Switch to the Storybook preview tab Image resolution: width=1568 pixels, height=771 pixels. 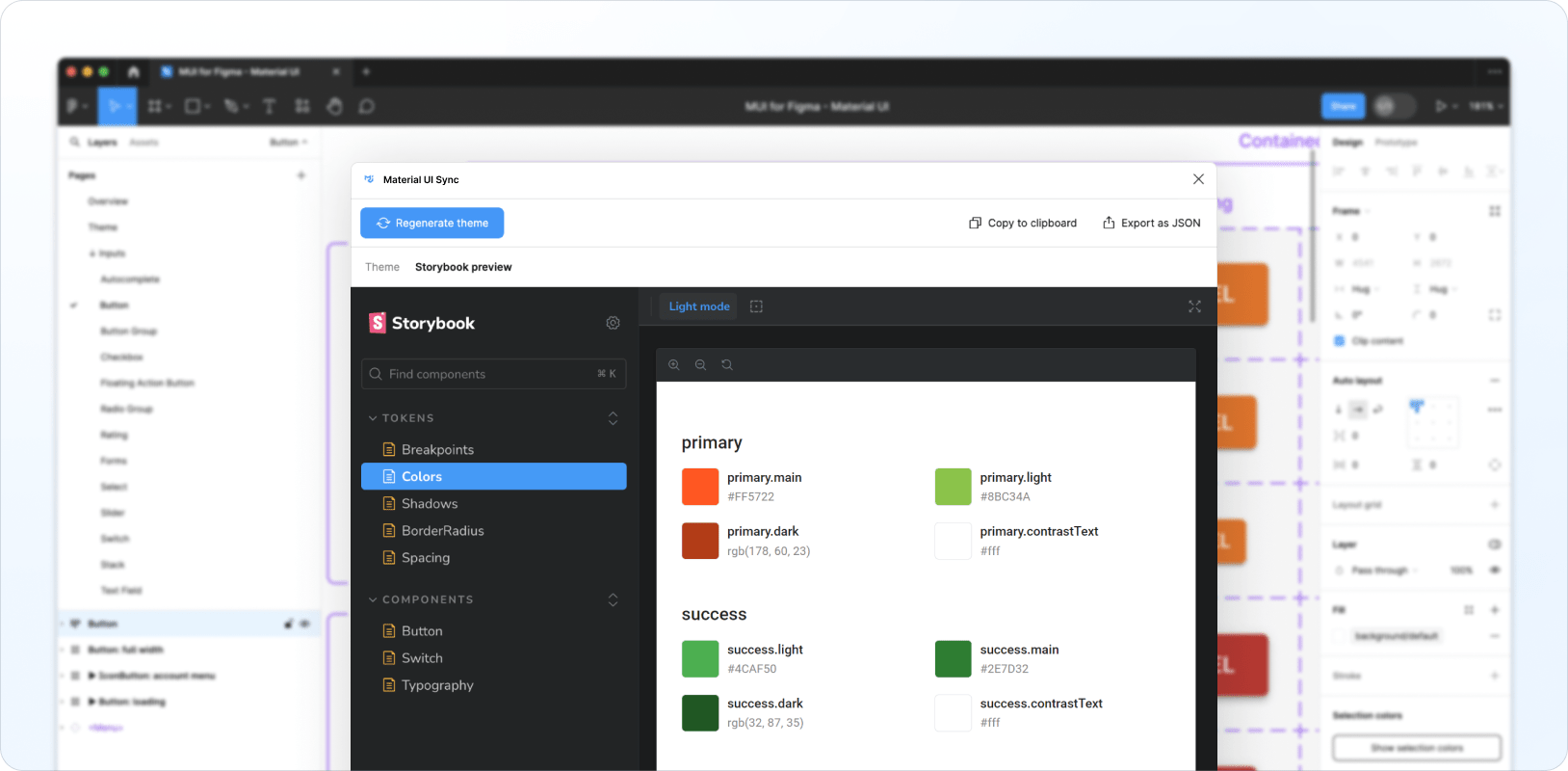[x=463, y=267]
